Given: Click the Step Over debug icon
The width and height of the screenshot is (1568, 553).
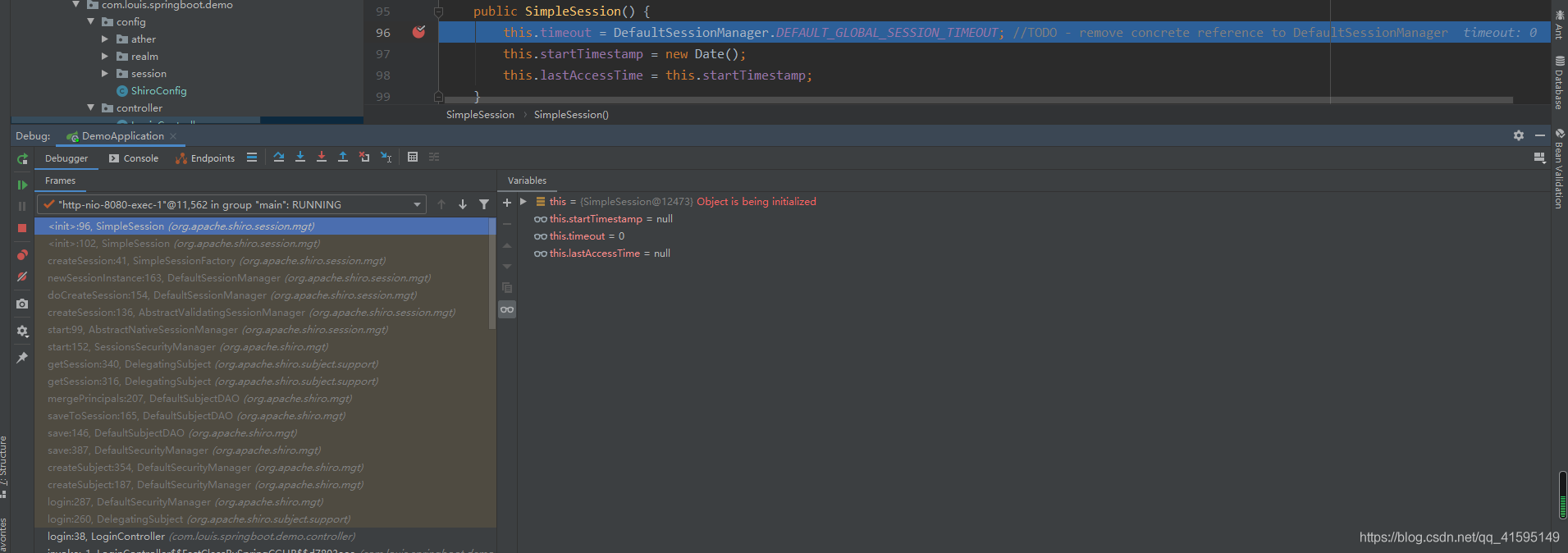Looking at the screenshot, I should (279, 158).
